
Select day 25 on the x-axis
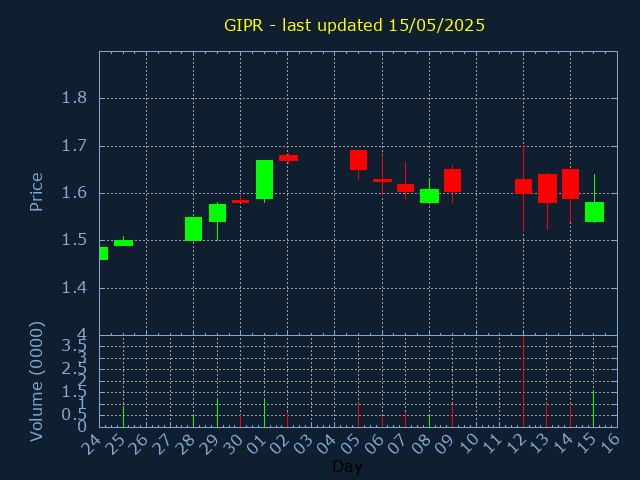pyautogui.click(x=115, y=444)
